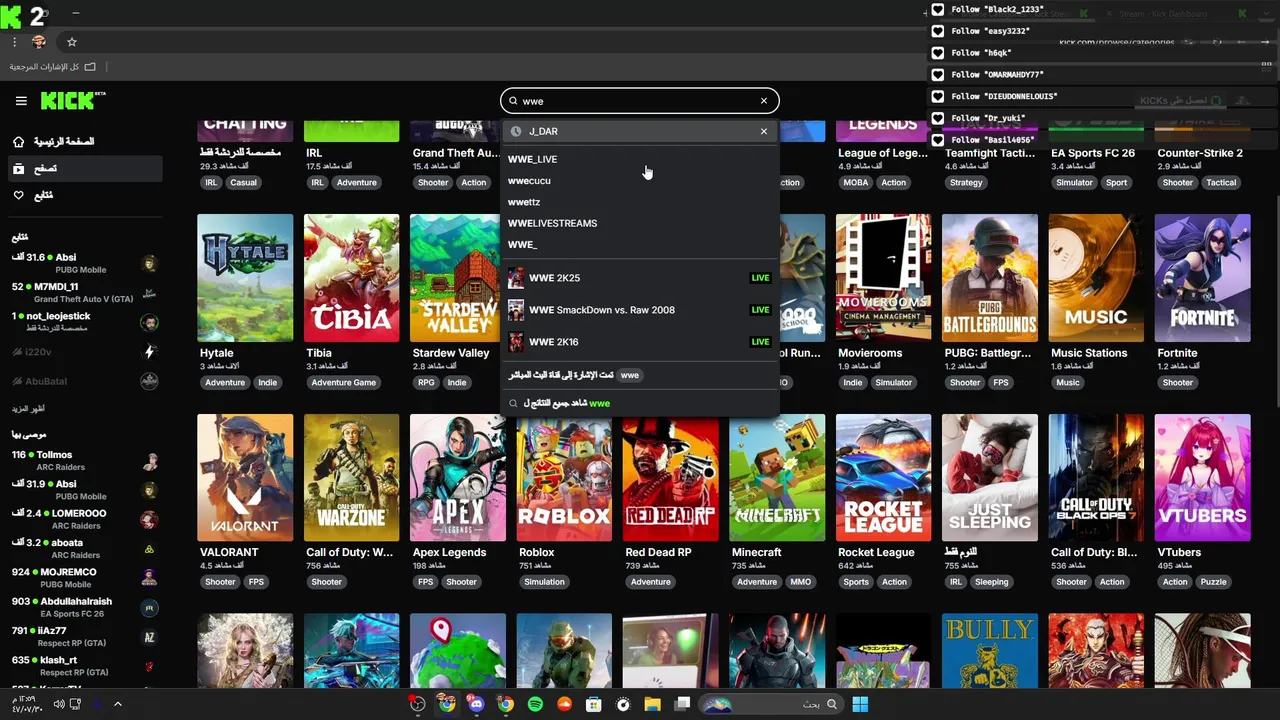Open Spotify from the taskbar
Viewport: 1280px width, 720px height.
pos(535,704)
